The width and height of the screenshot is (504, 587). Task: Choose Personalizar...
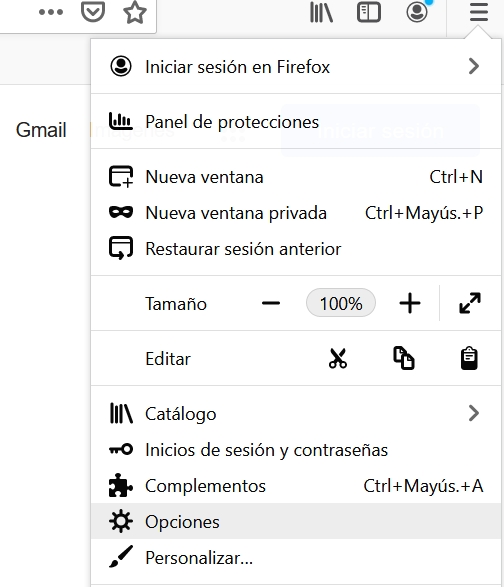click(296, 557)
